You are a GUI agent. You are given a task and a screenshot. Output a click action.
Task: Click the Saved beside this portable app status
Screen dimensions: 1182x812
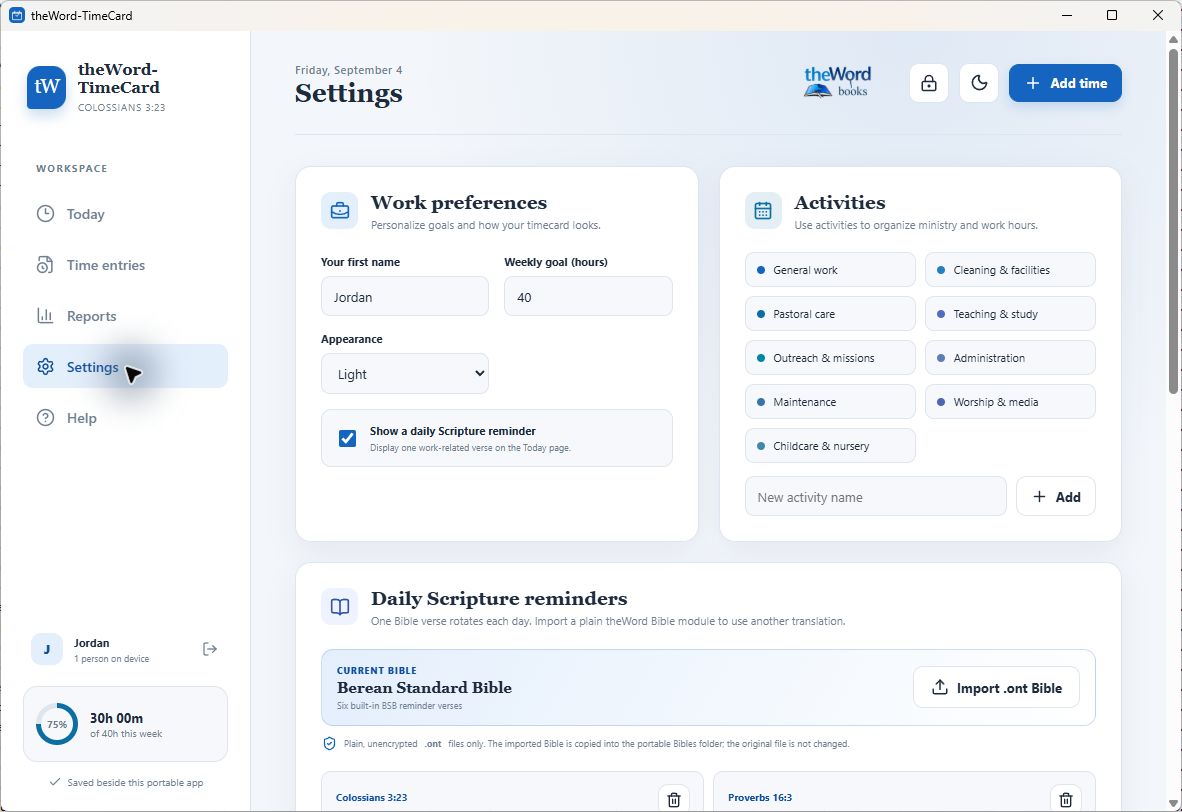point(127,783)
